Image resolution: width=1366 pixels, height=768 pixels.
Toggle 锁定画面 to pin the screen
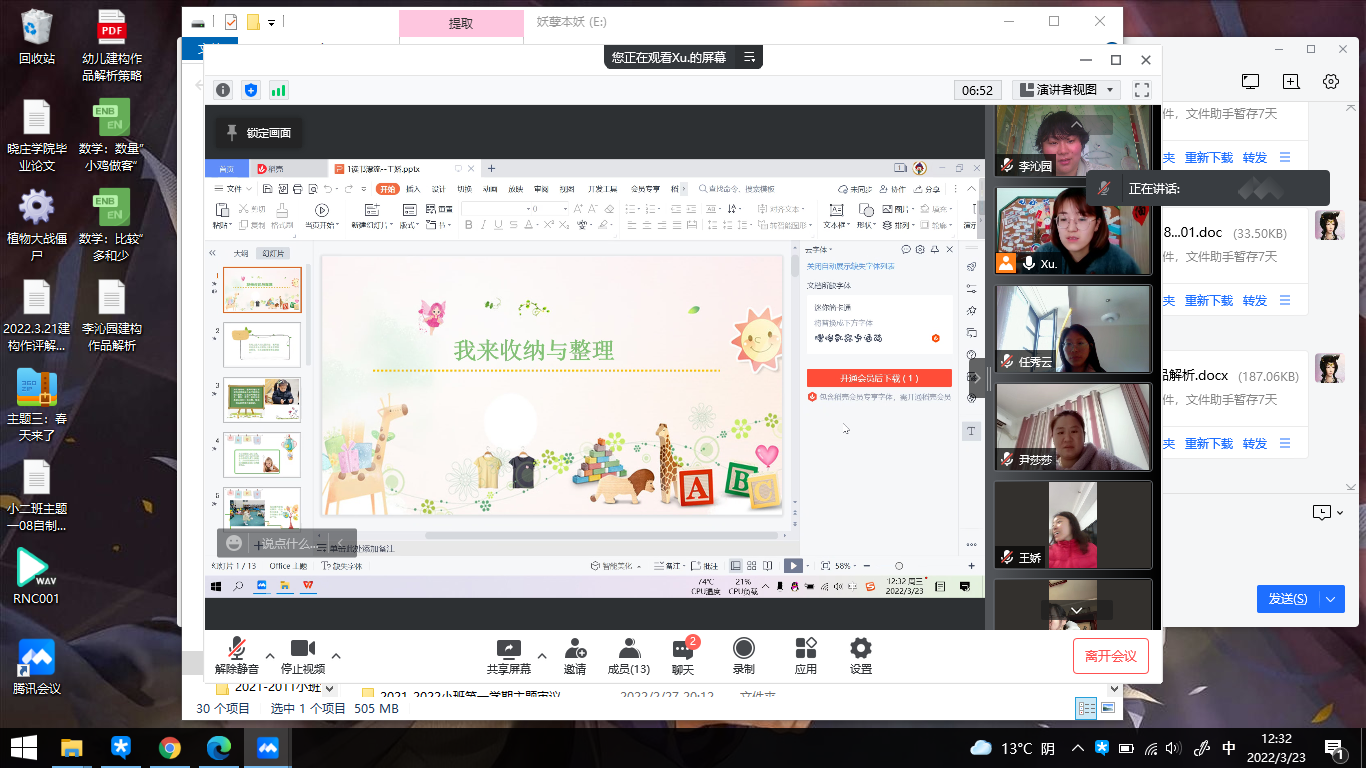click(259, 133)
